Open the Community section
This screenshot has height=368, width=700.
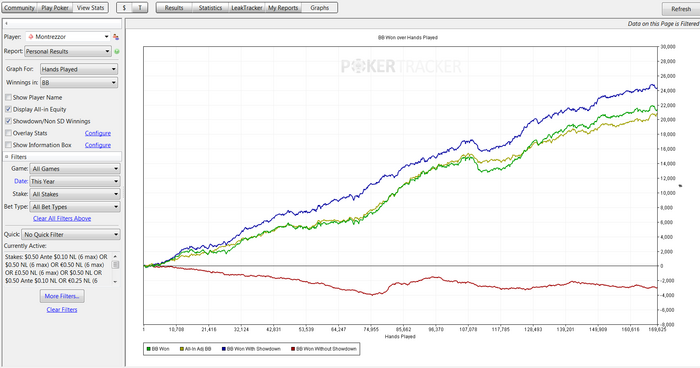point(19,8)
